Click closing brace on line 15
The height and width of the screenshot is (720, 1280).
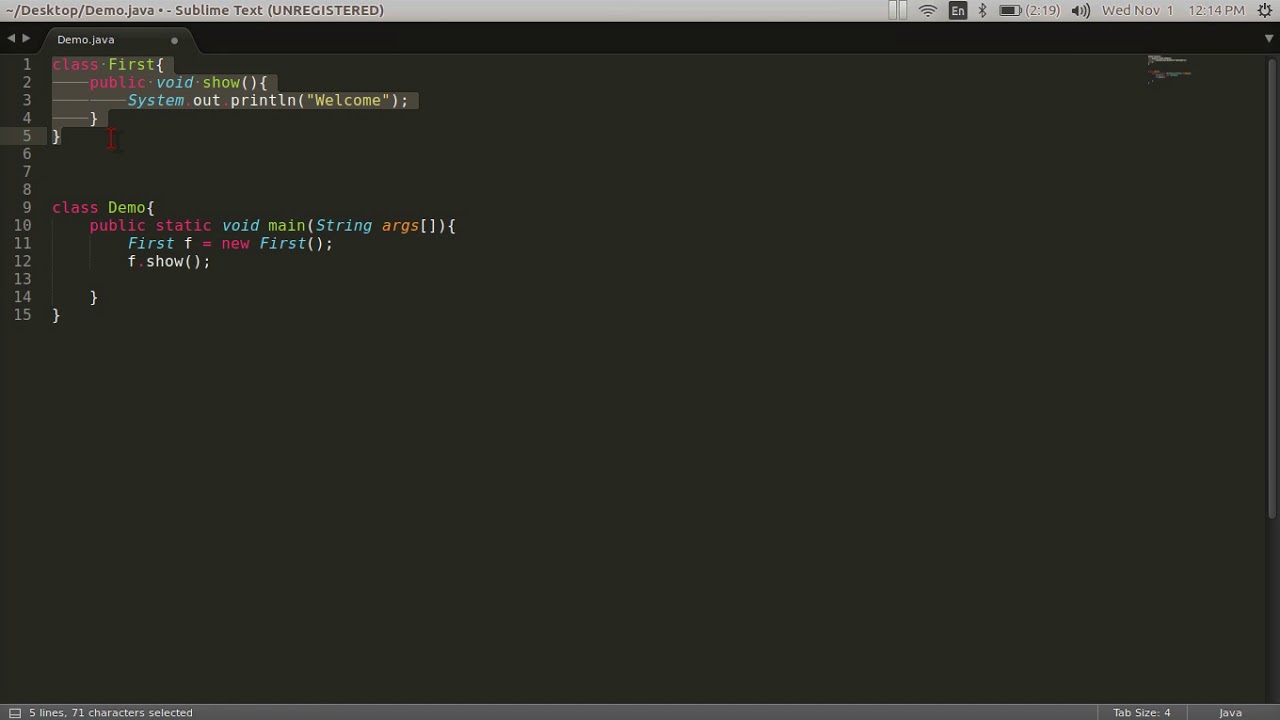click(56, 315)
